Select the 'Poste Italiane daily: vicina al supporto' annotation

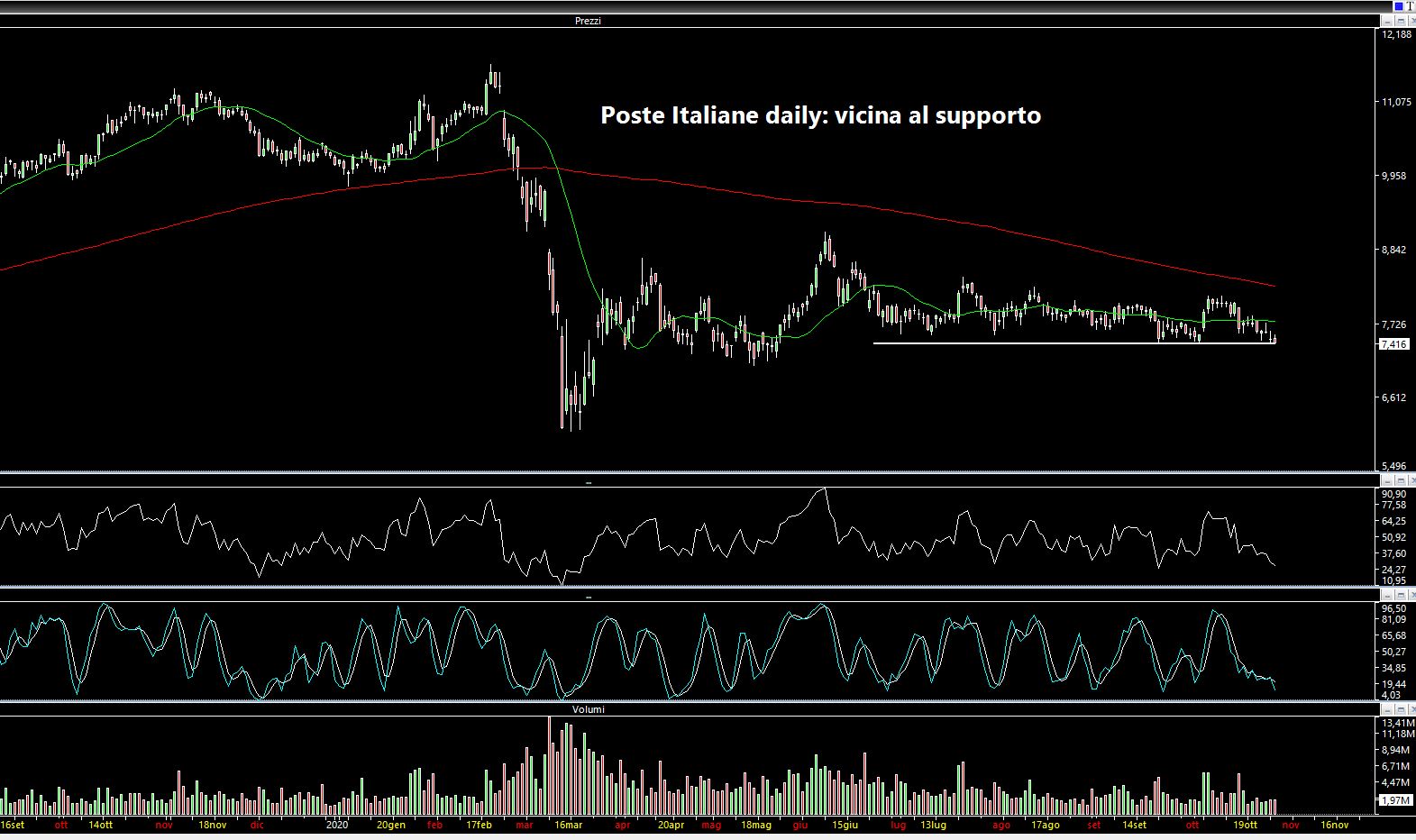click(820, 116)
